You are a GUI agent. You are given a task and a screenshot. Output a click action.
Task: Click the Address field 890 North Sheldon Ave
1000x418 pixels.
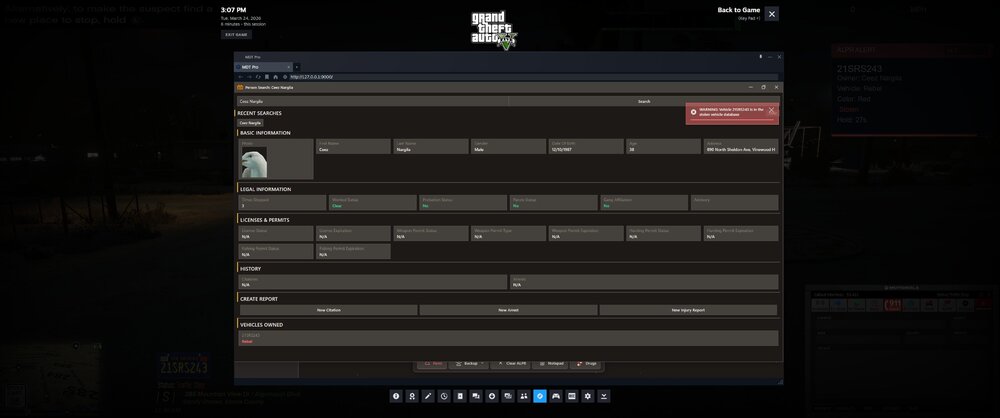[741, 146]
